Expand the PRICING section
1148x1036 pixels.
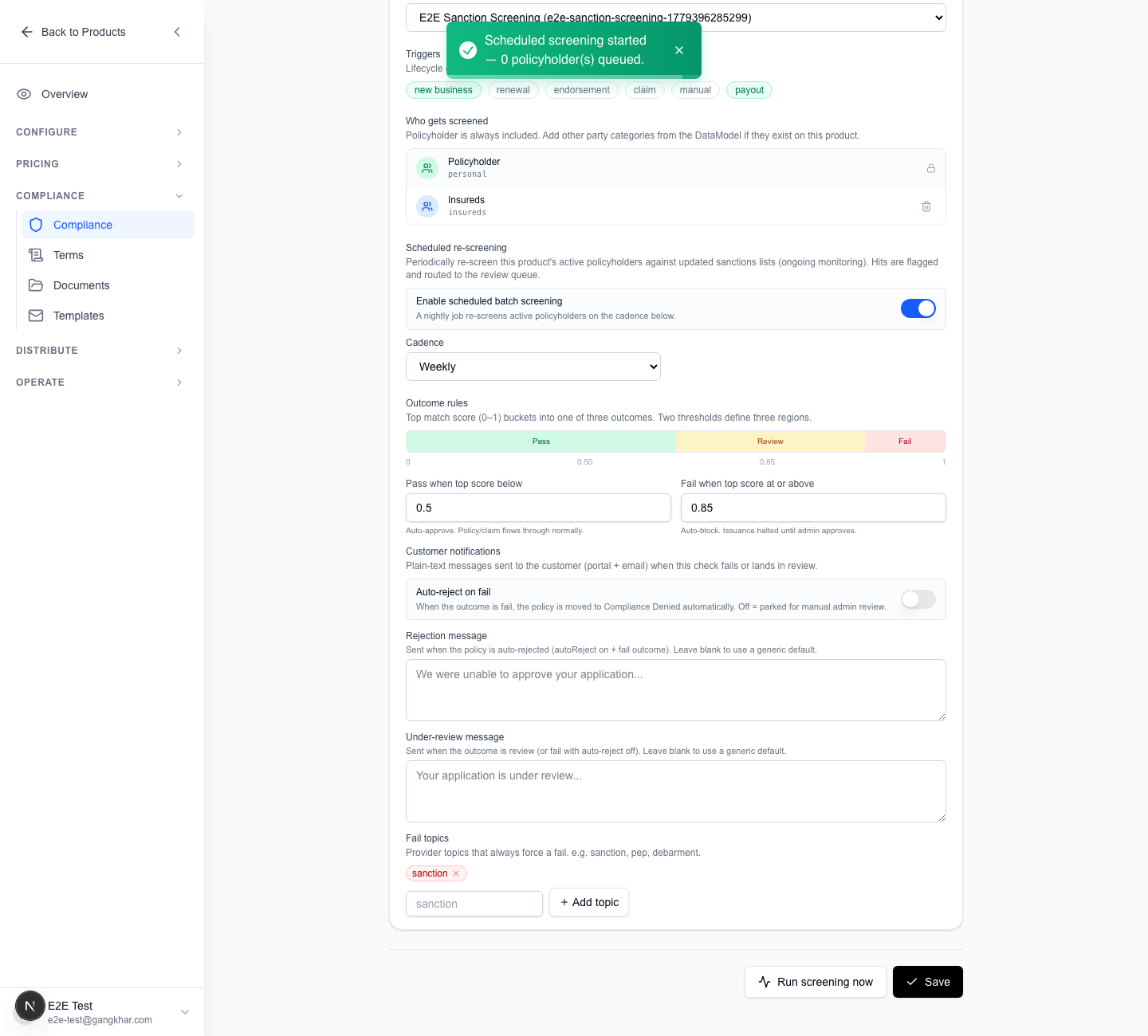click(100, 164)
